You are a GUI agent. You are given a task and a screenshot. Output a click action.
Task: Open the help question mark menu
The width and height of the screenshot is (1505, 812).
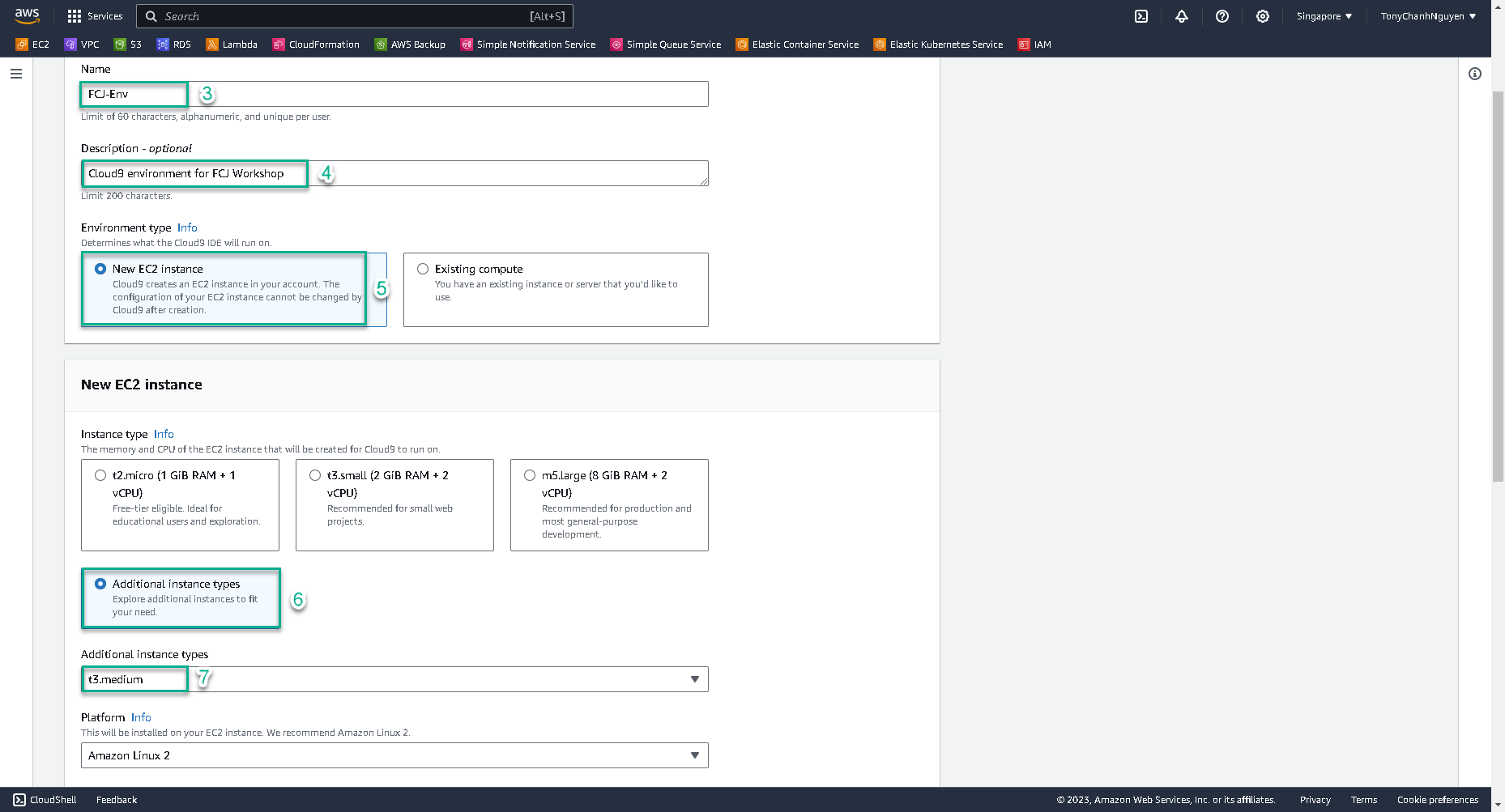tap(1222, 16)
